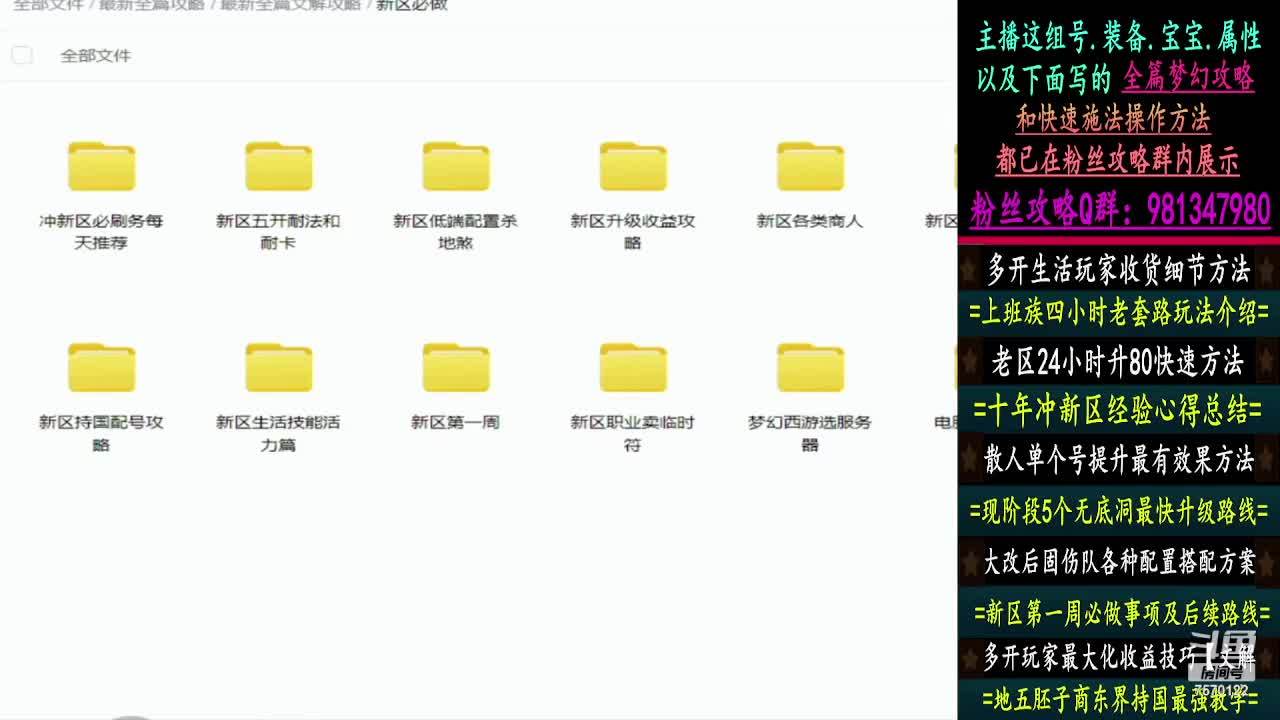1280x720 pixels.
Task: Click the 新区升级收益攻略 folder name text
Action: (632, 231)
